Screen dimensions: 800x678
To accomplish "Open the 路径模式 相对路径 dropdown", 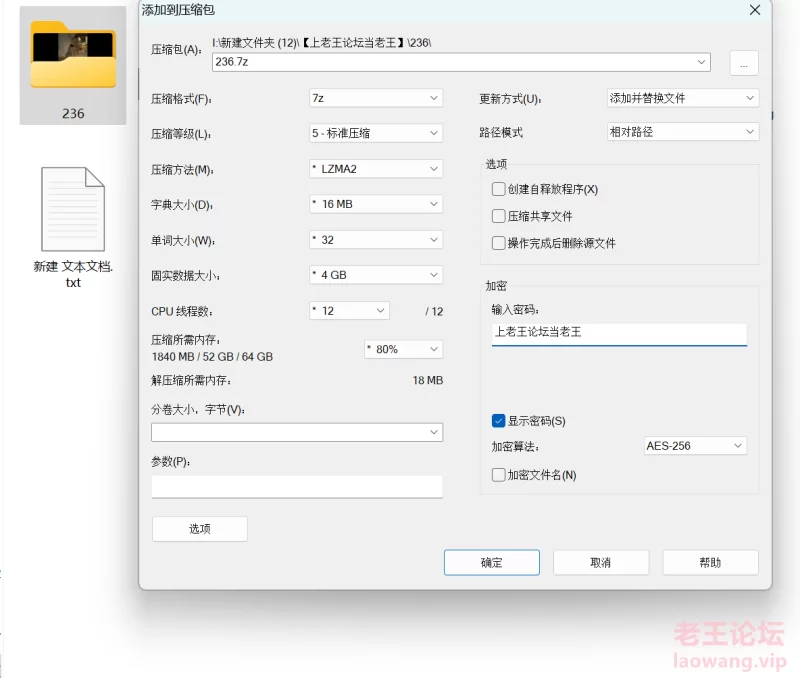I will (683, 132).
